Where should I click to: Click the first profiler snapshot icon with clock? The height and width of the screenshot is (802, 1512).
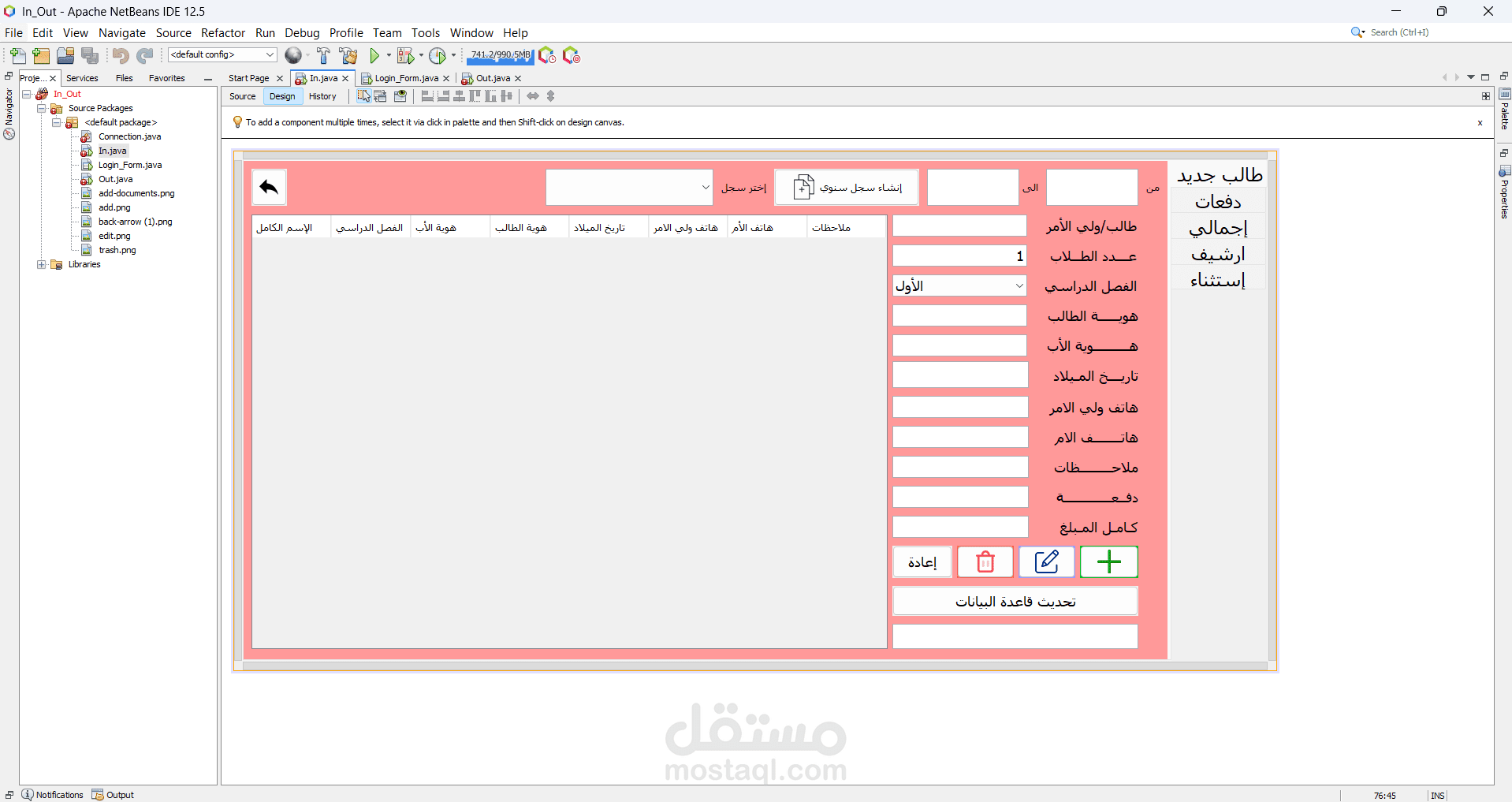click(x=547, y=55)
